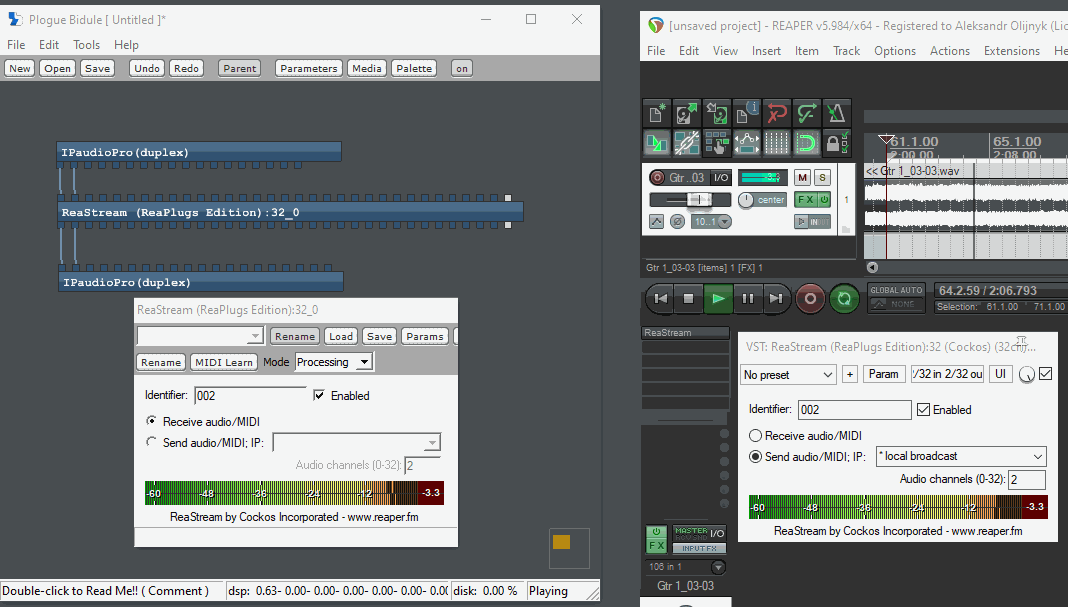Go to project start in REAPER transport

point(661,298)
